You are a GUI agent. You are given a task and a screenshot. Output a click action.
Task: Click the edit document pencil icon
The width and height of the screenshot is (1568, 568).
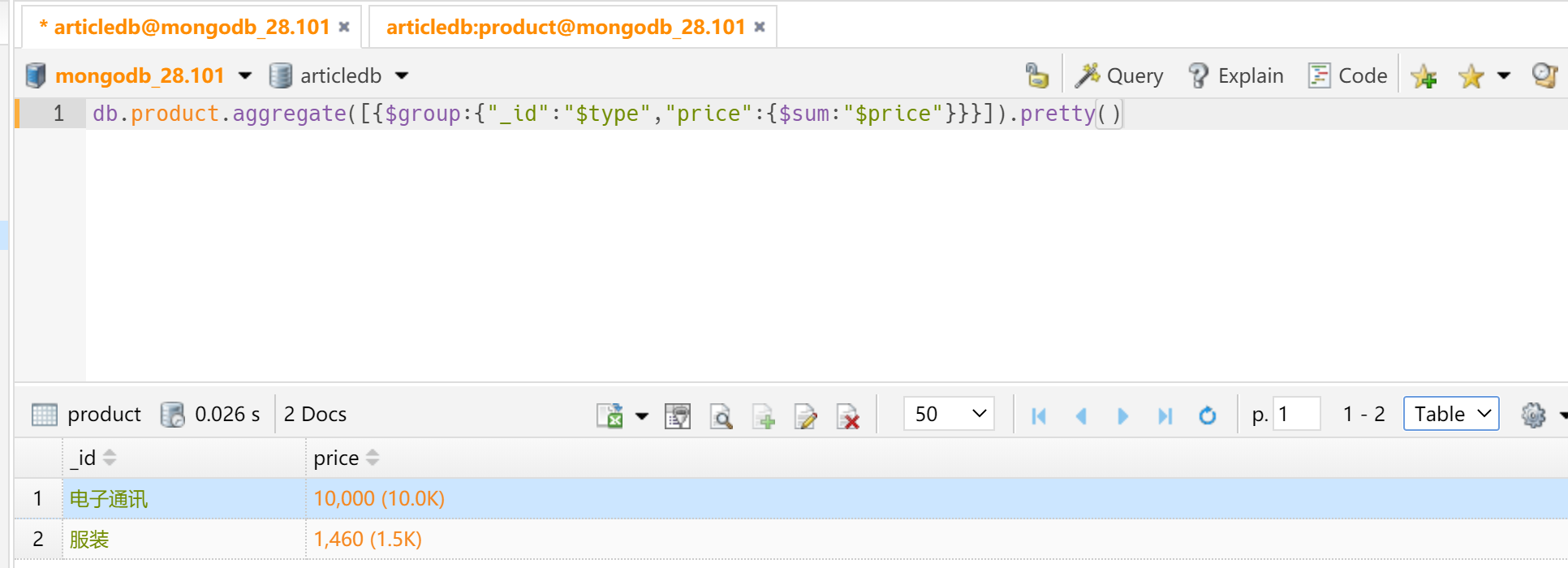coord(805,415)
